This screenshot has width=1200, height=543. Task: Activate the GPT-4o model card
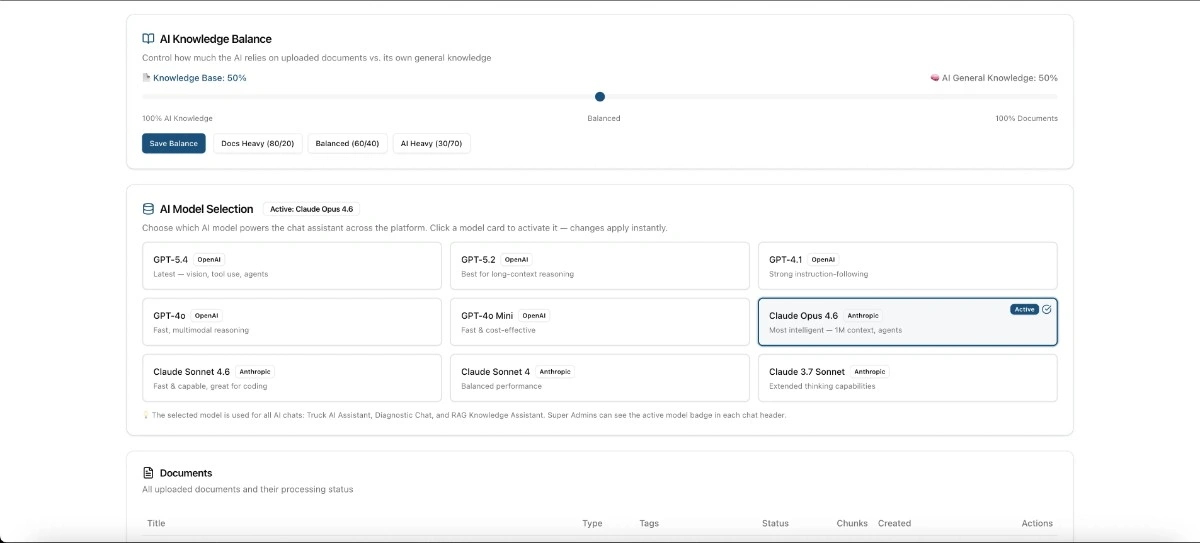292,322
